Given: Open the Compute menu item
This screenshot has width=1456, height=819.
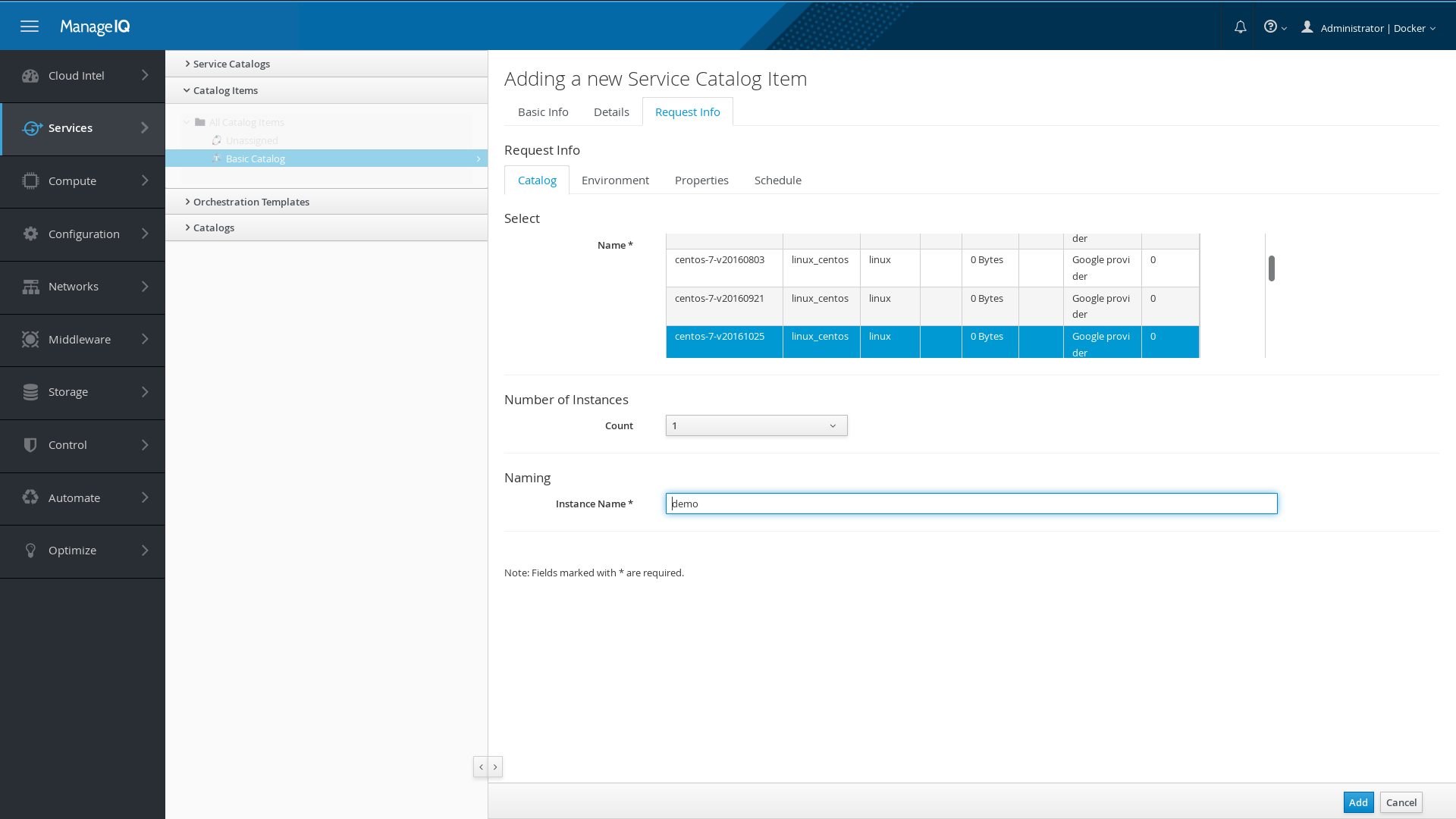Looking at the screenshot, I should (x=83, y=181).
